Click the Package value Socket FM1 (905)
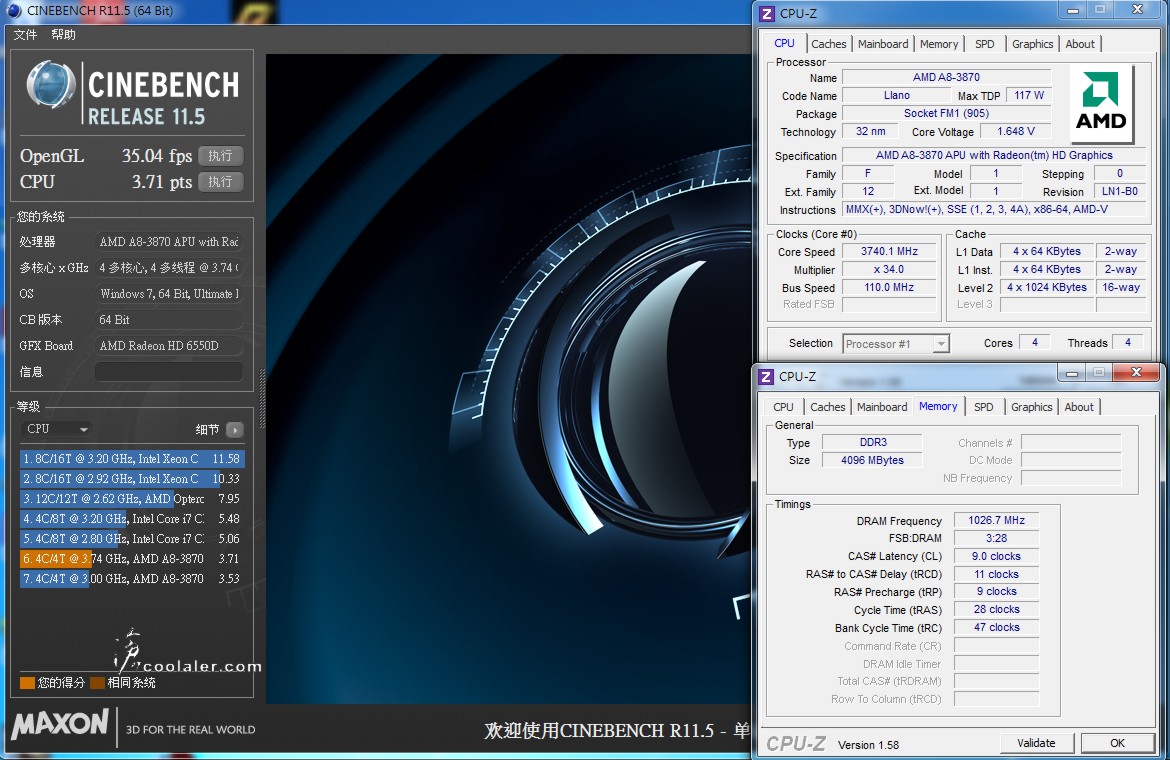The width and height of the screenshot is (1170, 760). pyautogui.click(x=946, y=113)
